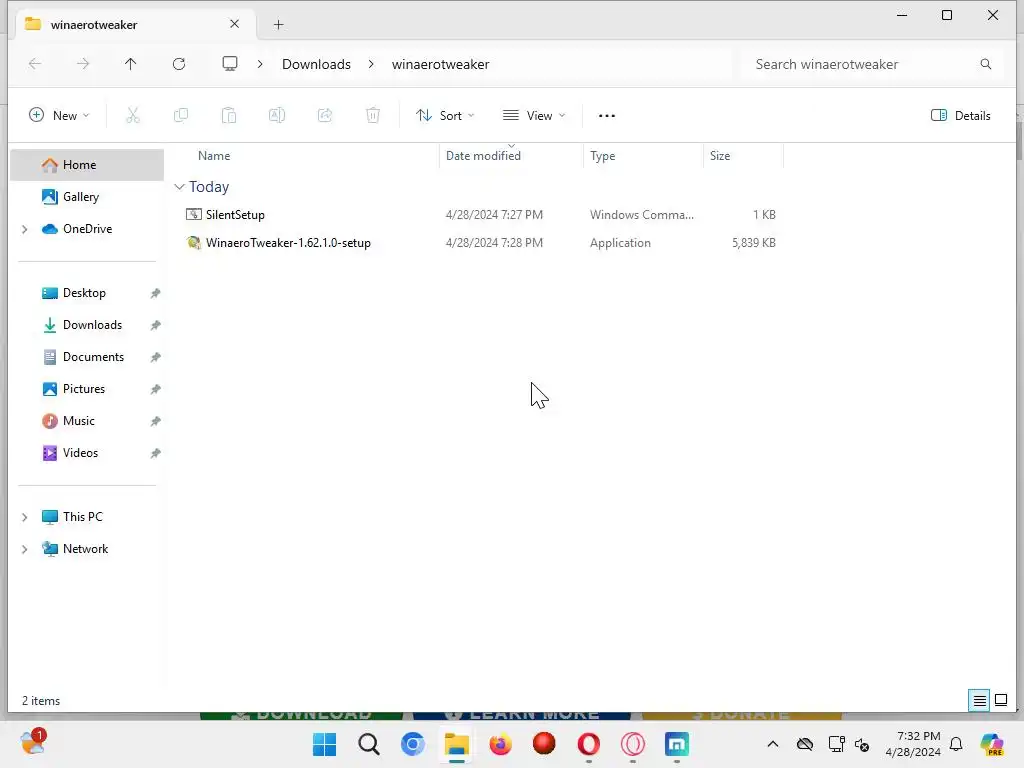
Task: Collapse the Today group
Action: pyautogui.click(x=180, y=187)
